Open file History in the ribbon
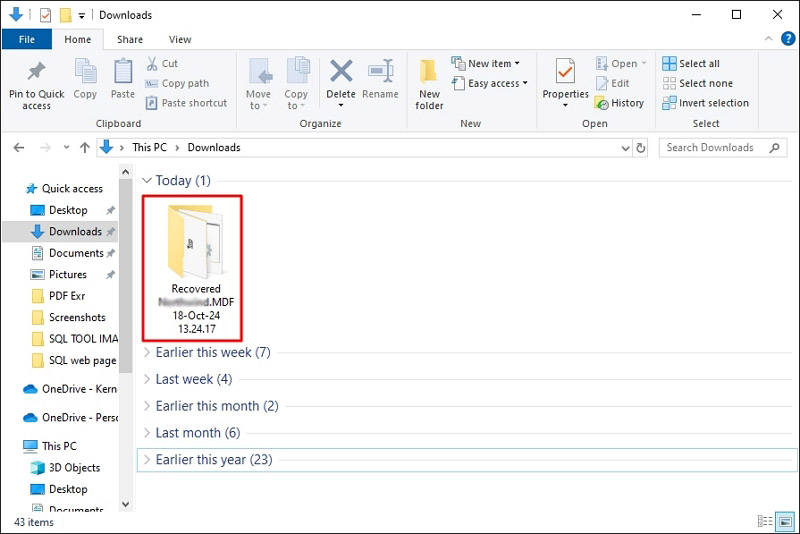 pos(619,103)
